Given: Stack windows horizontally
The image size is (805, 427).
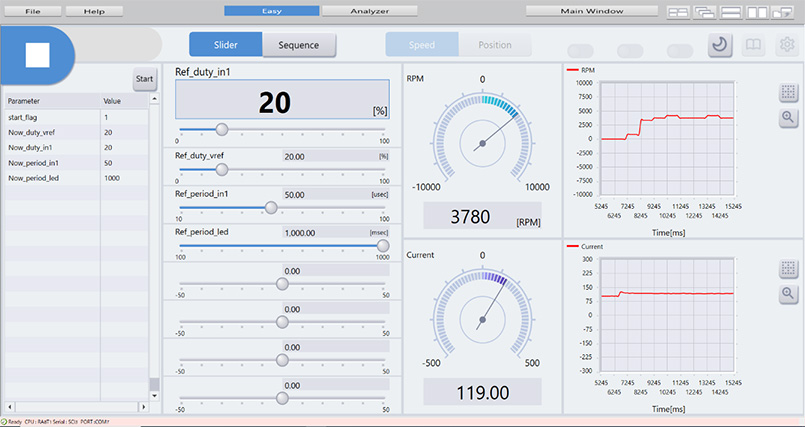Looking at the screenshot, I should click(731, 12).
